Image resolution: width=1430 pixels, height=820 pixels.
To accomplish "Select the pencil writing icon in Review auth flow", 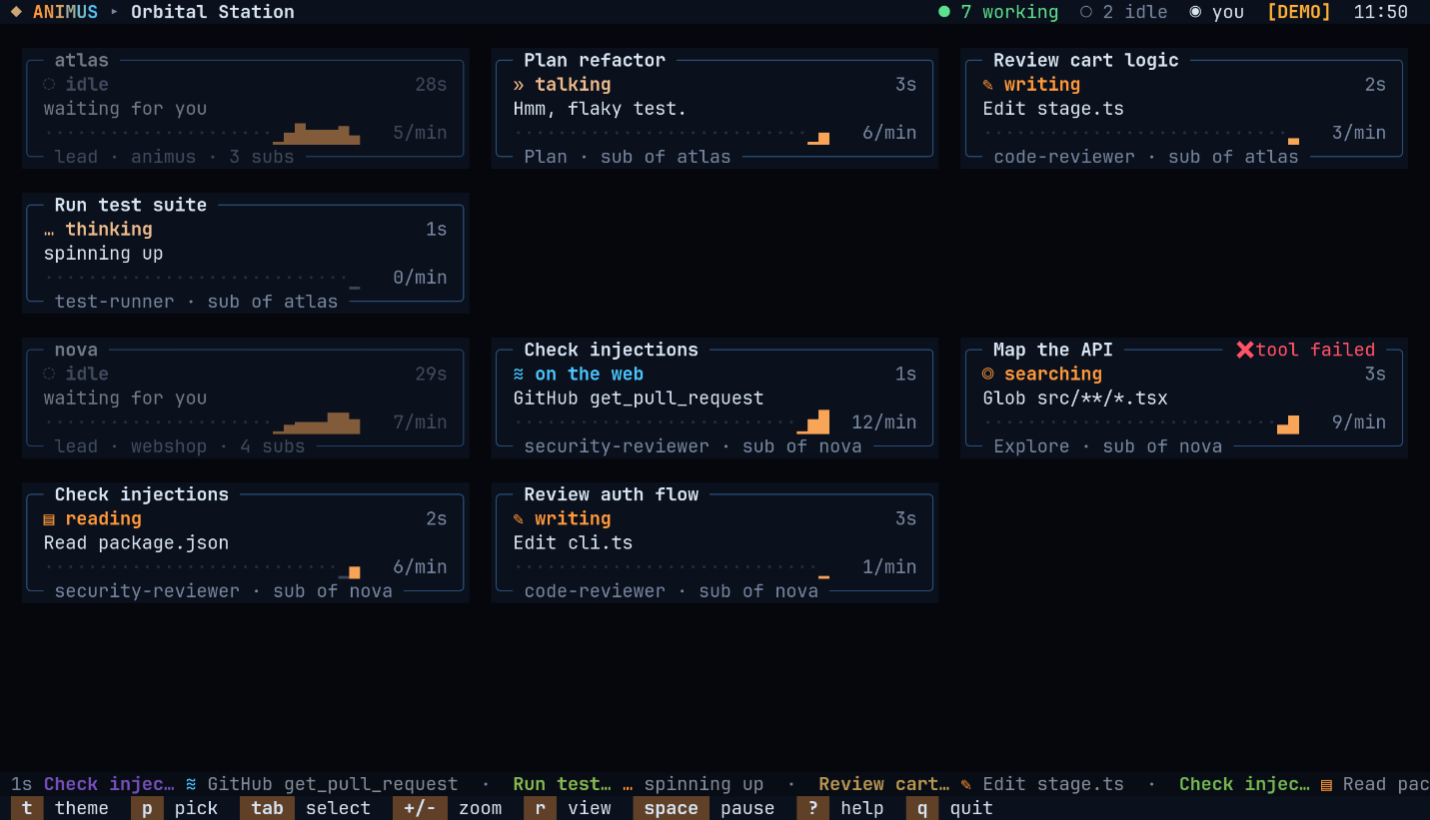I will click(x=518, y=519).
